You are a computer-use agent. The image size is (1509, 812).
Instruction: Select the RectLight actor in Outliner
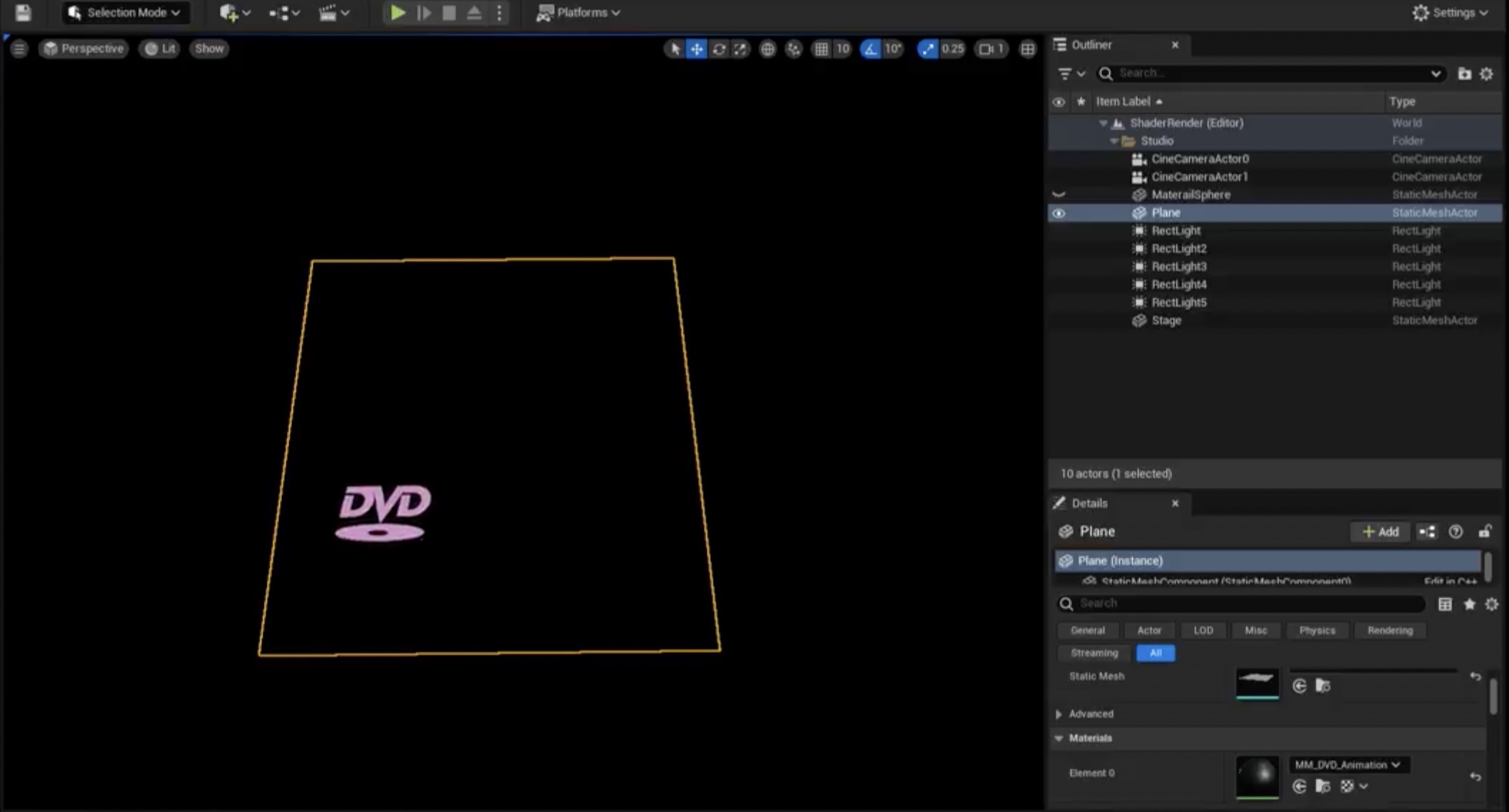(1177, 231)
